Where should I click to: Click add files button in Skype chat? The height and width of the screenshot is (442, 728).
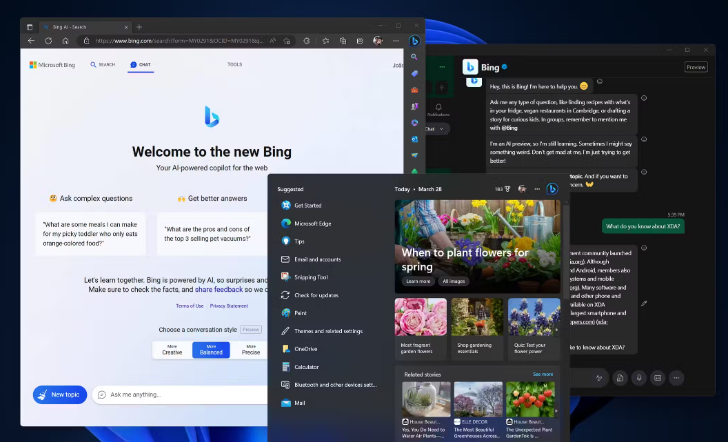pos(620,378)
